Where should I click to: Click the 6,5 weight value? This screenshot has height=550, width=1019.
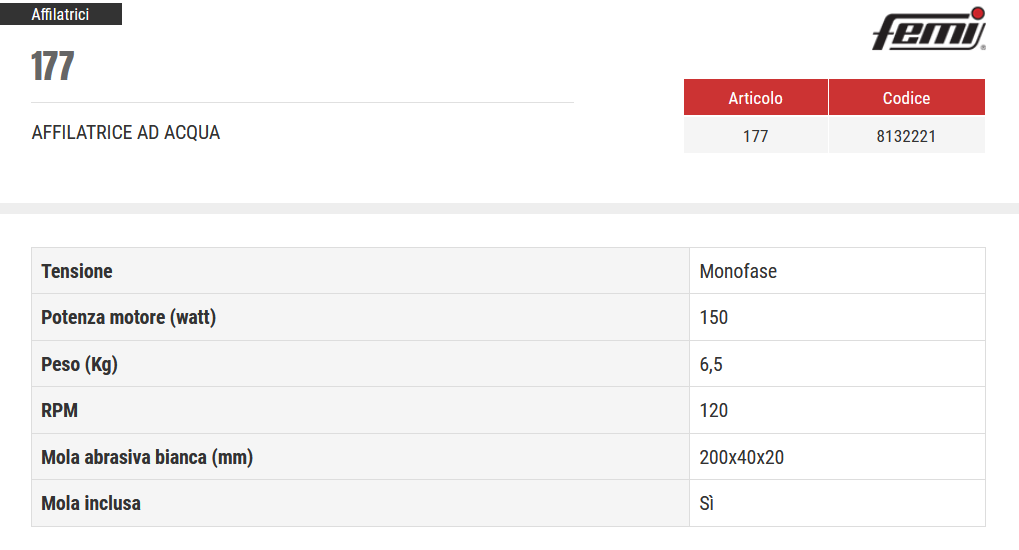(x=711, y=364)
